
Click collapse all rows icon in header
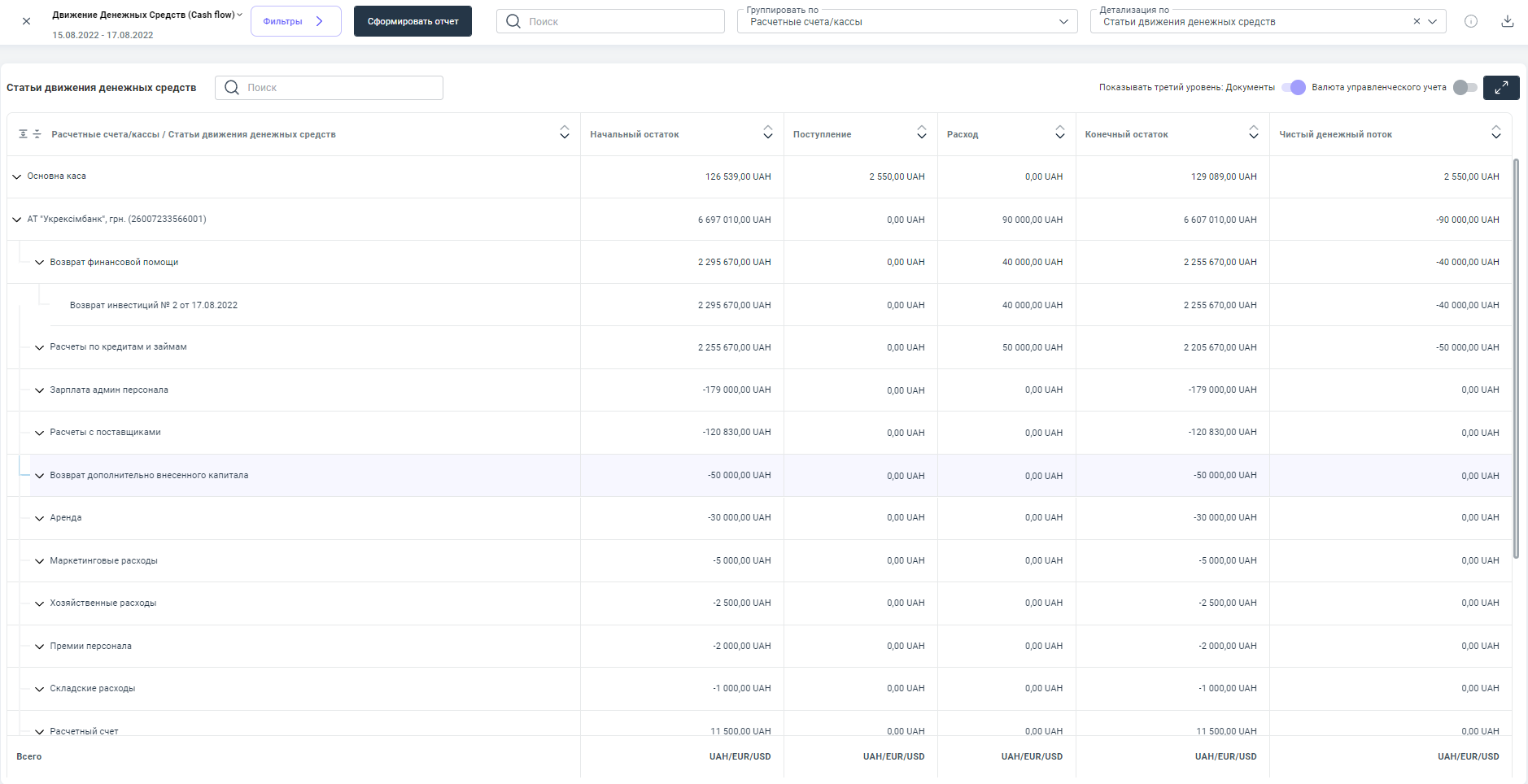[x=37, y=134]
